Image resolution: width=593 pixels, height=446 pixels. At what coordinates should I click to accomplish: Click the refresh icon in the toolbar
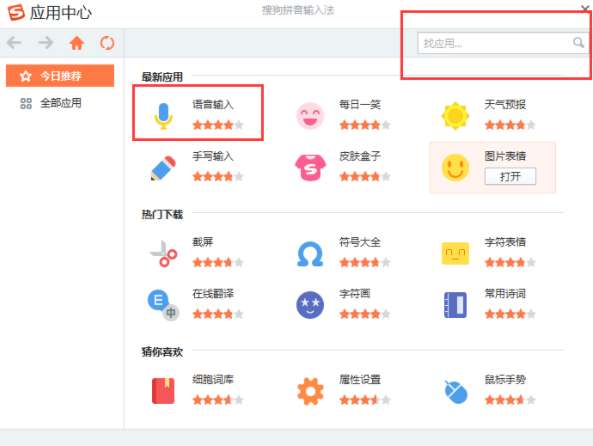(107, 43)
